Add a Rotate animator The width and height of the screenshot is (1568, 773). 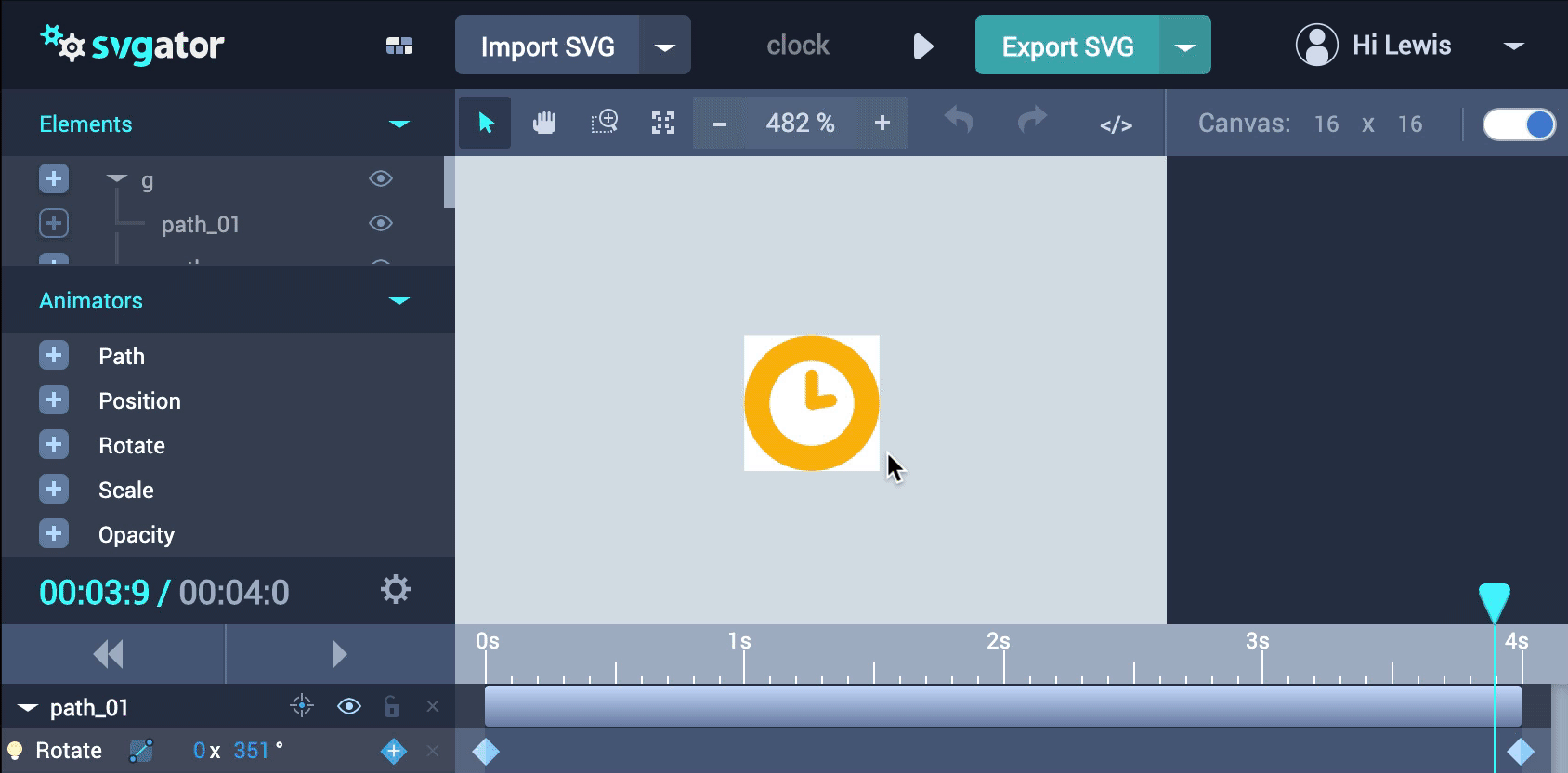[x=54, y=444]
